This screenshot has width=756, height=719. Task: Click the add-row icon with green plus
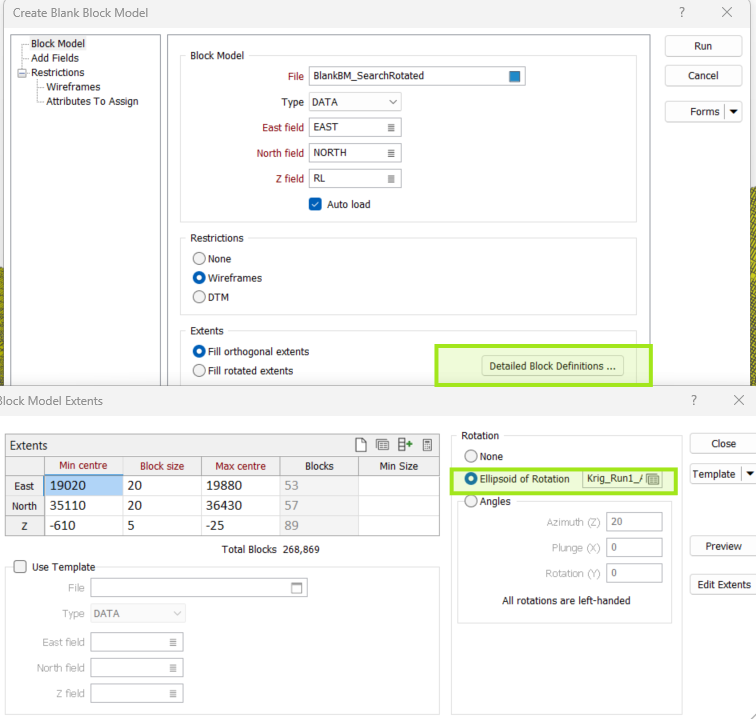(405, 445)
